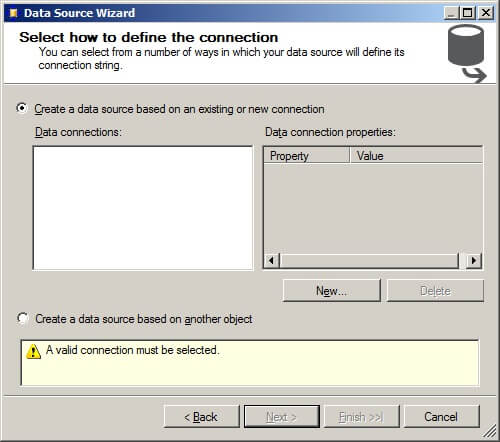Click the database cylinder icon in header
500x442 pixels.
pyautogui.click(x=467, y=53)
